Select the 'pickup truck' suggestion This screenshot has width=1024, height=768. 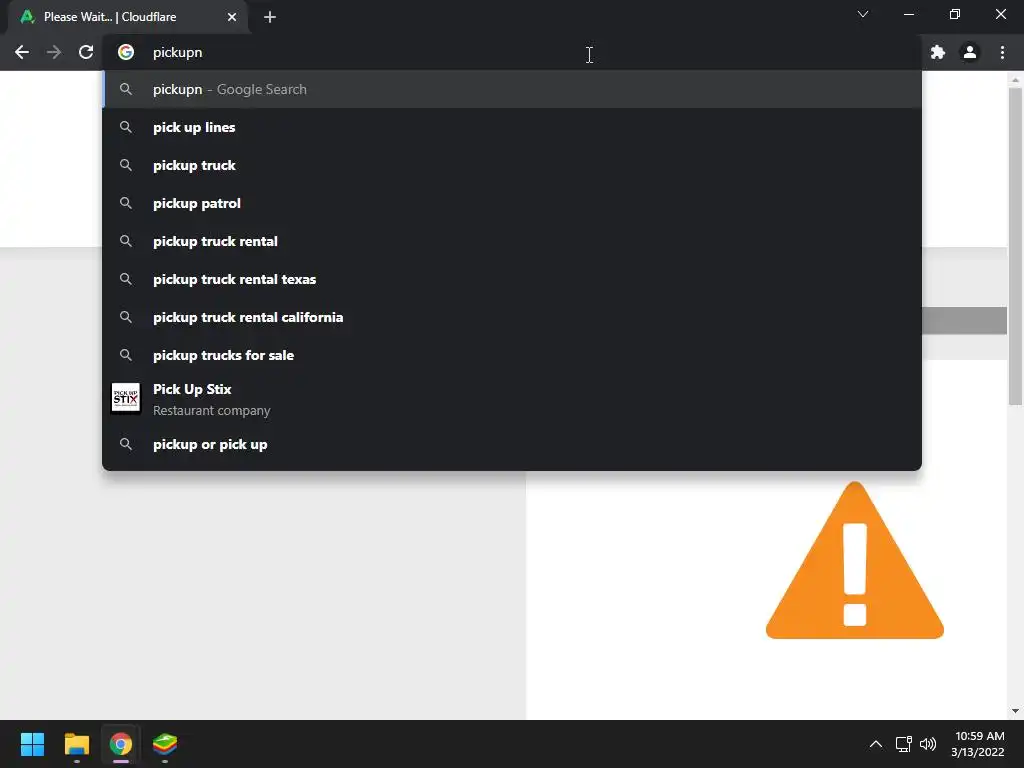tap(512, 165)
